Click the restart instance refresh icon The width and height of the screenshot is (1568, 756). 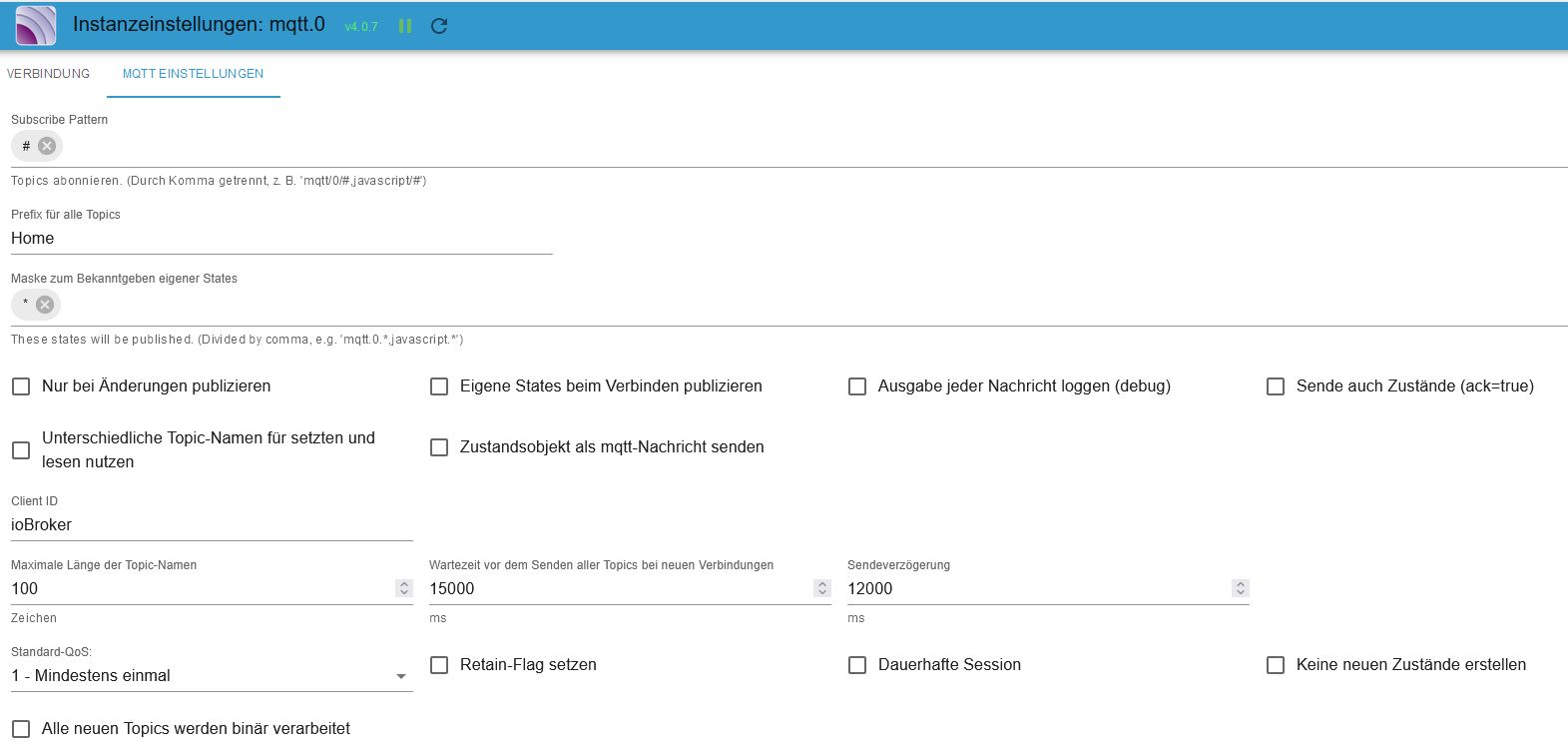pos(439,26)
